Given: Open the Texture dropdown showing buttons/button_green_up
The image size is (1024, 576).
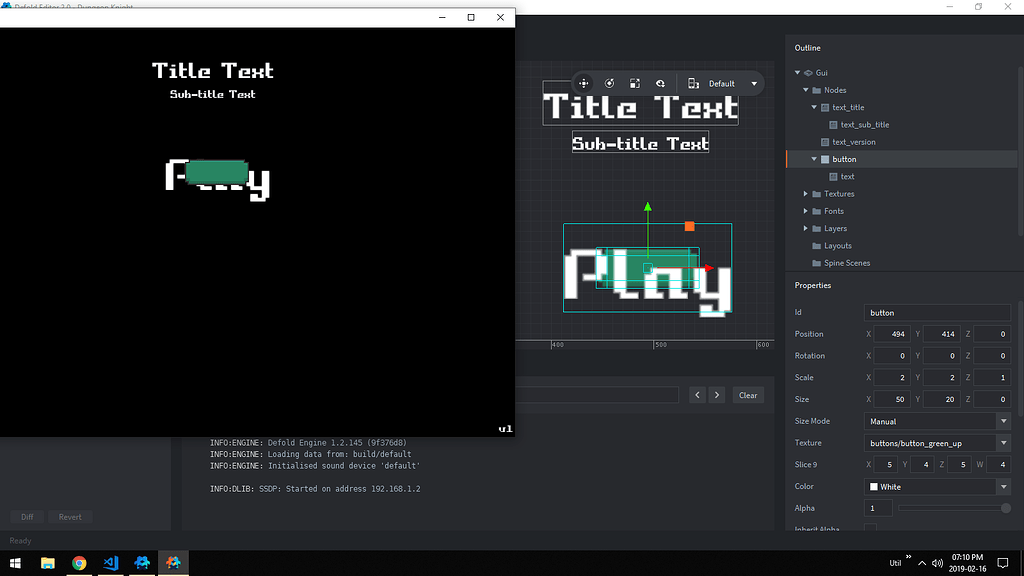Looking at the screenshot, I should (938, 442).
